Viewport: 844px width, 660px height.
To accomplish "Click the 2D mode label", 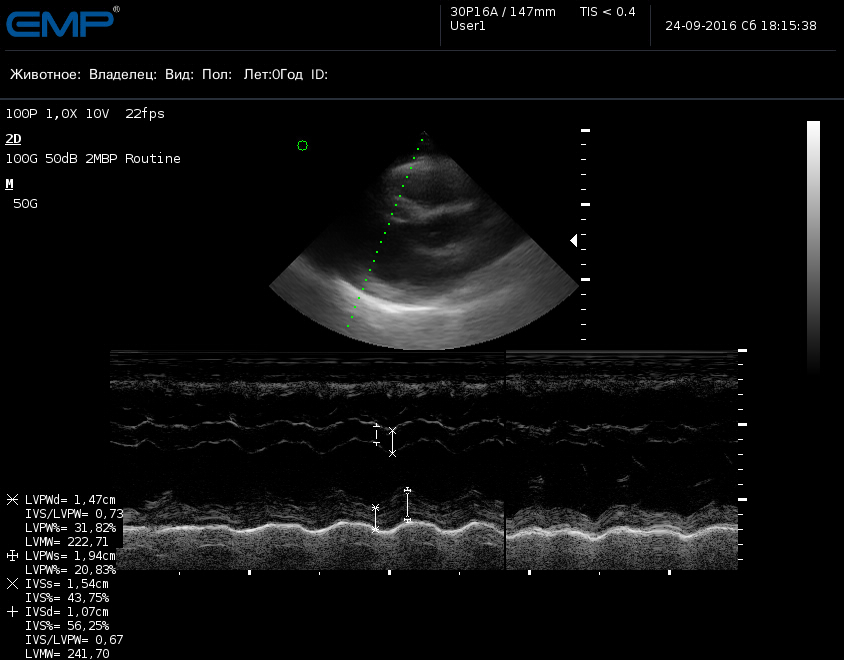I will (13, 139).
